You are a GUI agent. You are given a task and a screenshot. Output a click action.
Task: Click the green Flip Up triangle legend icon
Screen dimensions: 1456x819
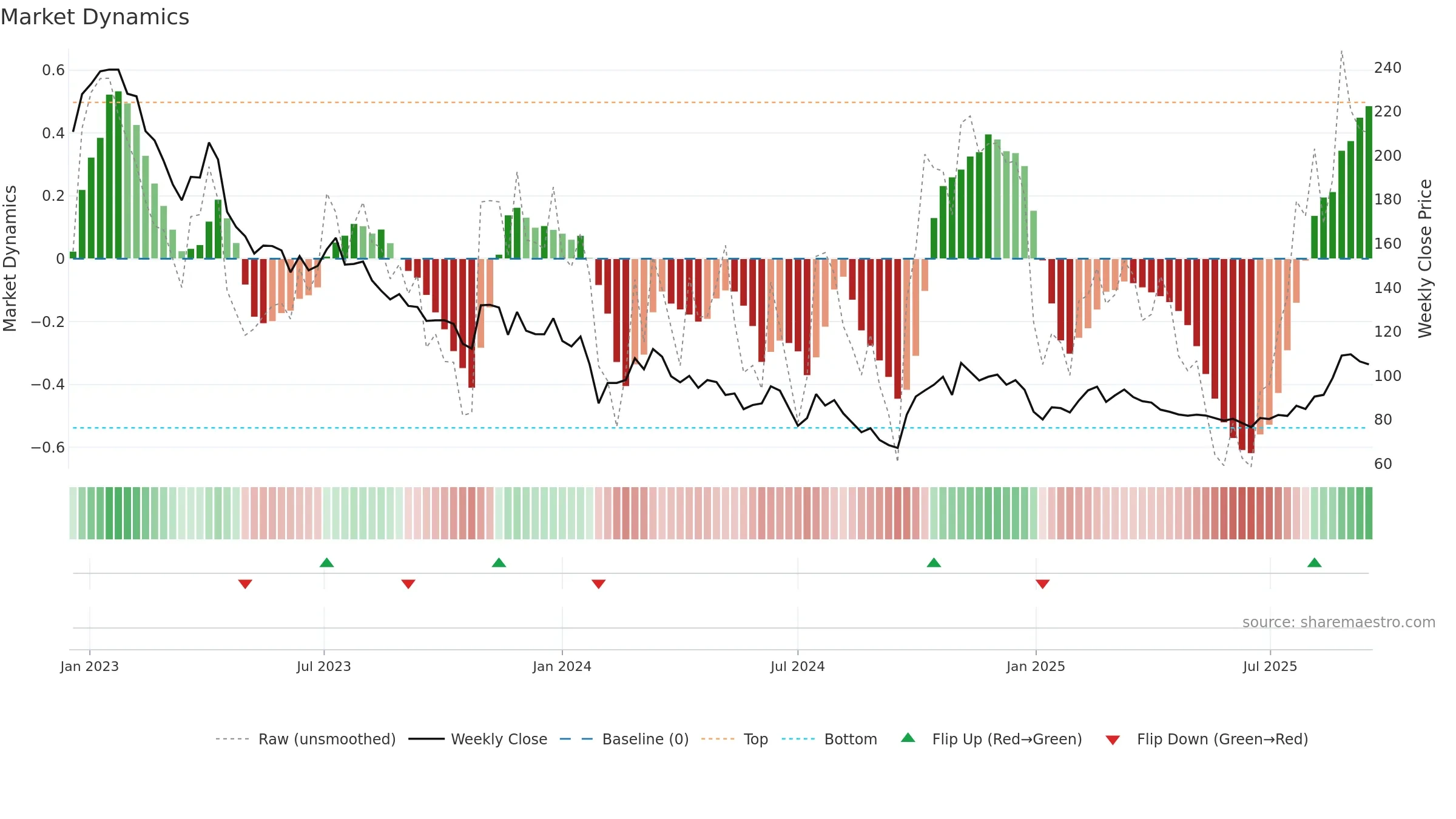(908, 738)
